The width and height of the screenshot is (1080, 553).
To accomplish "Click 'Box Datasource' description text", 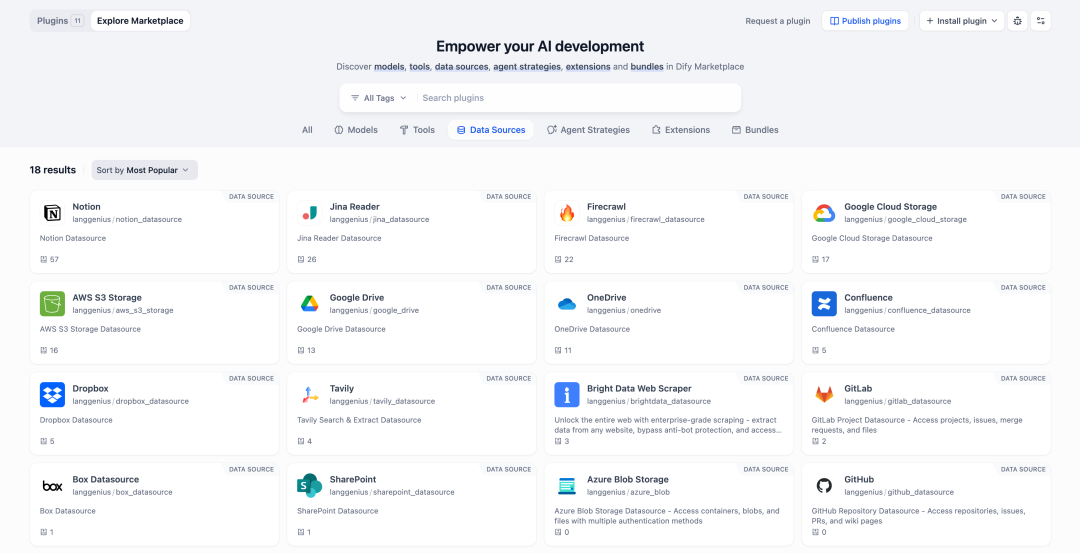I will 68,511.
